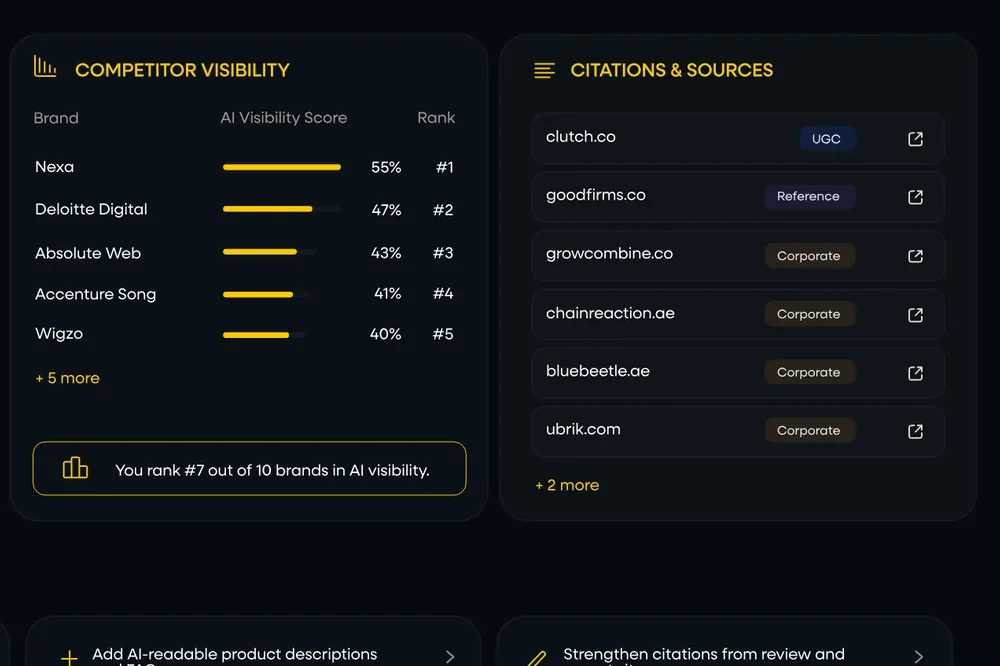Expand the Strengthen citations recommendation chevron
Image resolution: width=1000 pixels, height=666 pixels.
(918, 656)
